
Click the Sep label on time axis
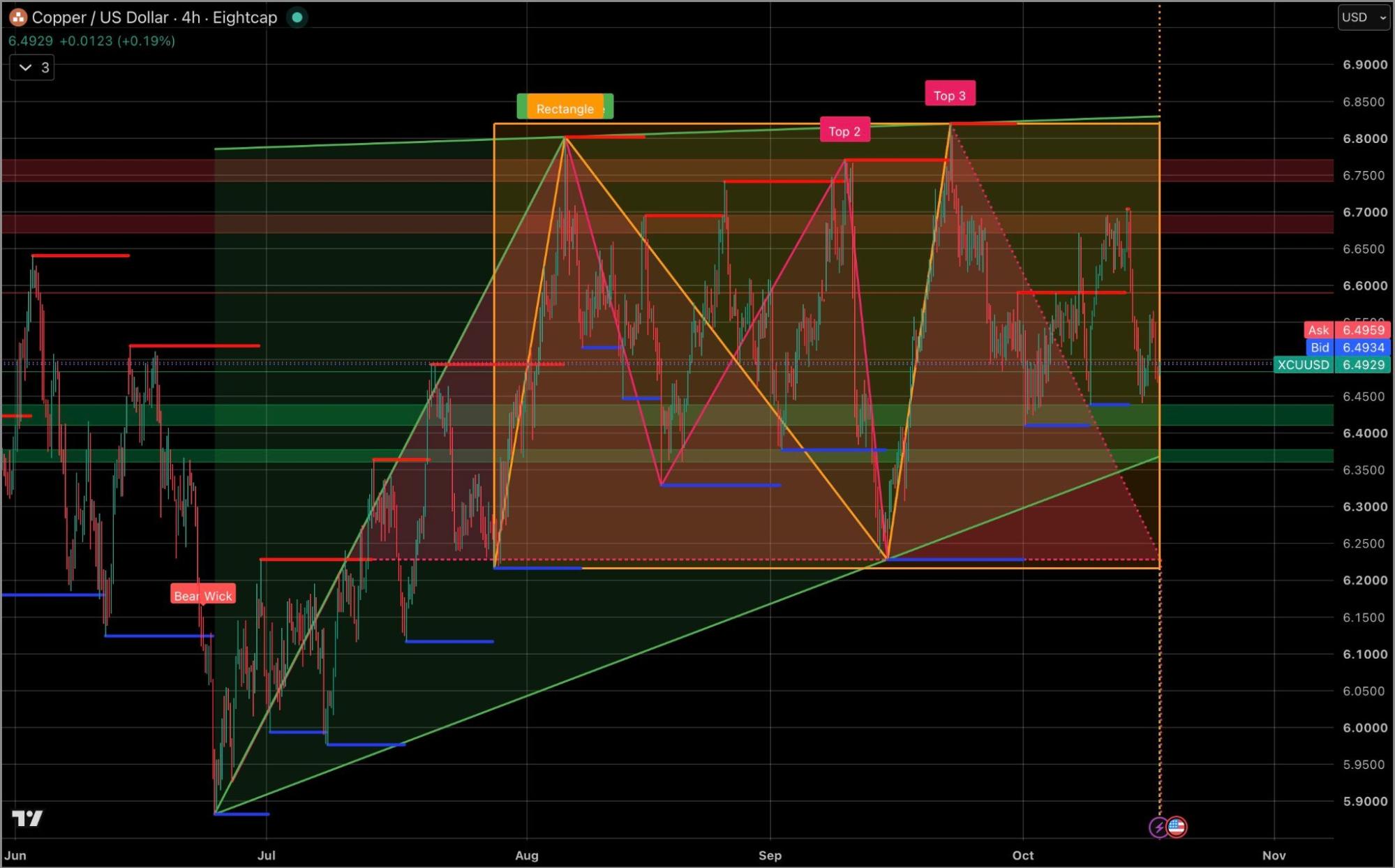[x=770, y=855]
